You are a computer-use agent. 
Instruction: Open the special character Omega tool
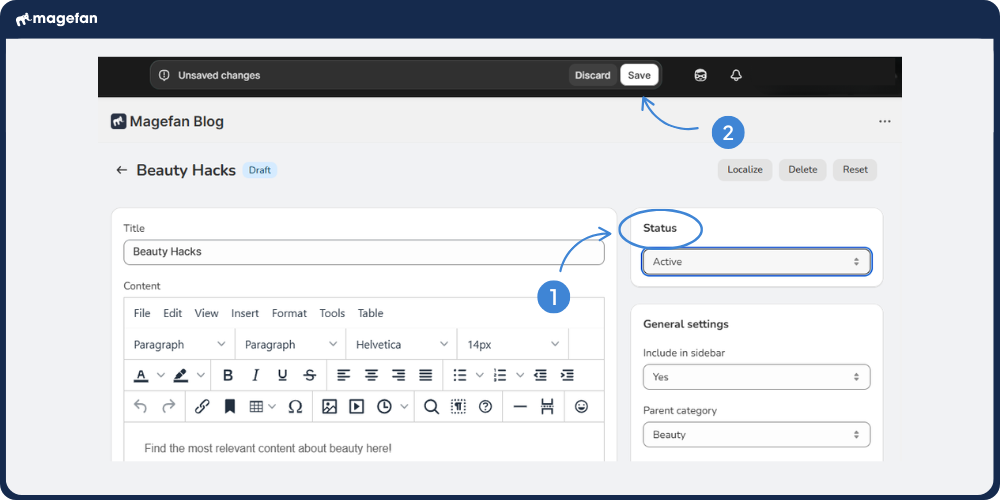[x=295, y=407]
